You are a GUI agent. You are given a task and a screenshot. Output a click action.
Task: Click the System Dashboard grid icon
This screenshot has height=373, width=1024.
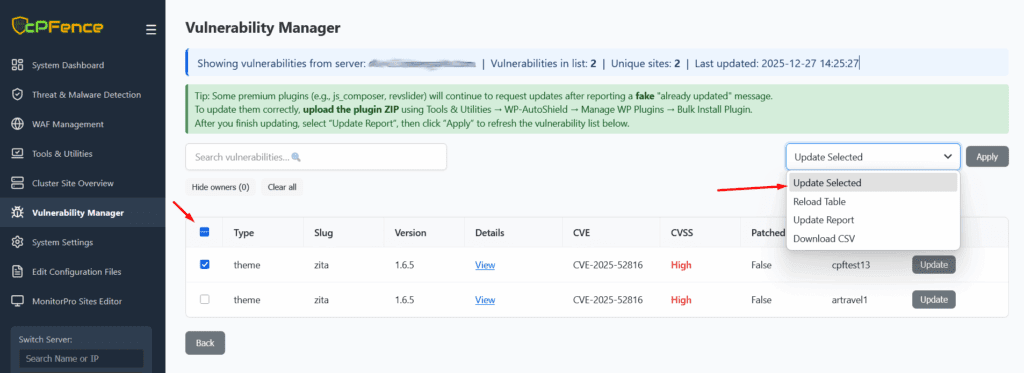(x=18, y=65)
